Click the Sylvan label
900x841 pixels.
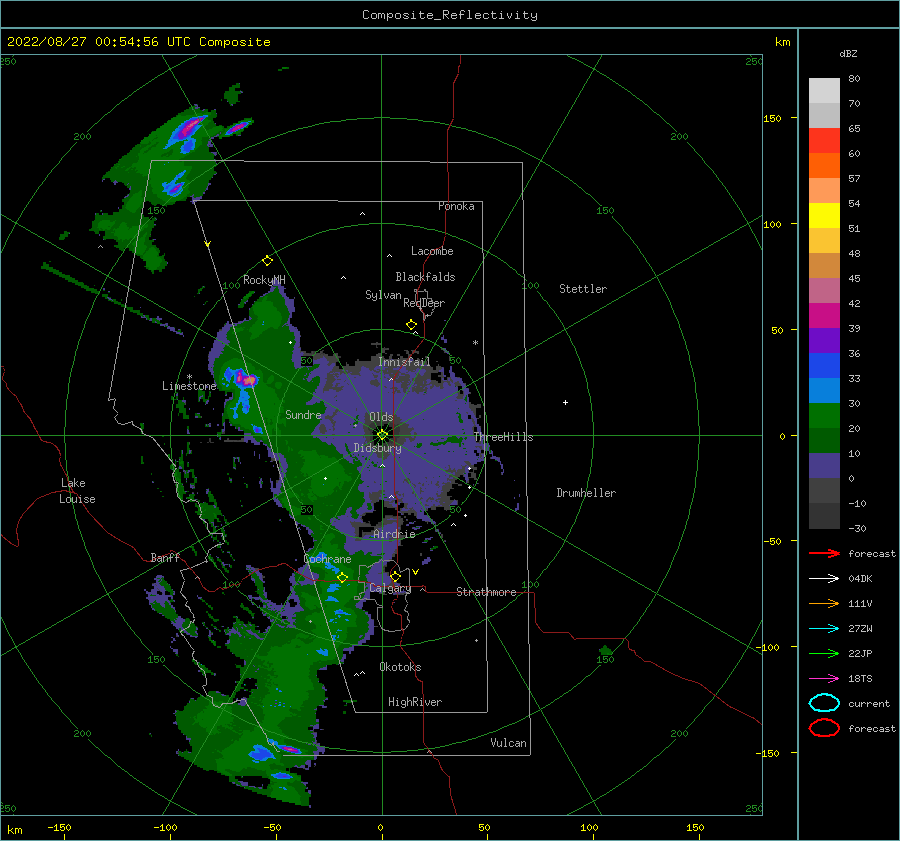click(x=383, y=295)
